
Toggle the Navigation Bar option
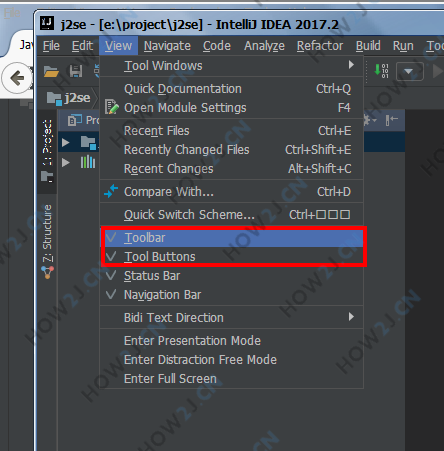232,295
